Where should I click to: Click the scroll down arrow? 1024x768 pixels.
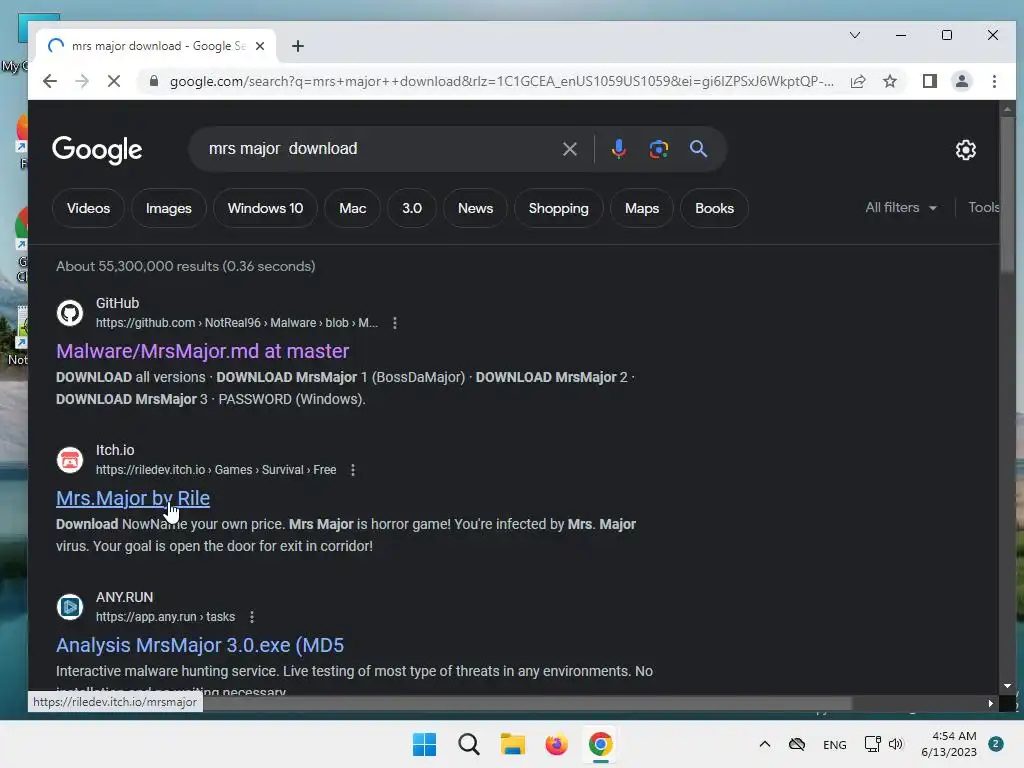point(1007,686)
